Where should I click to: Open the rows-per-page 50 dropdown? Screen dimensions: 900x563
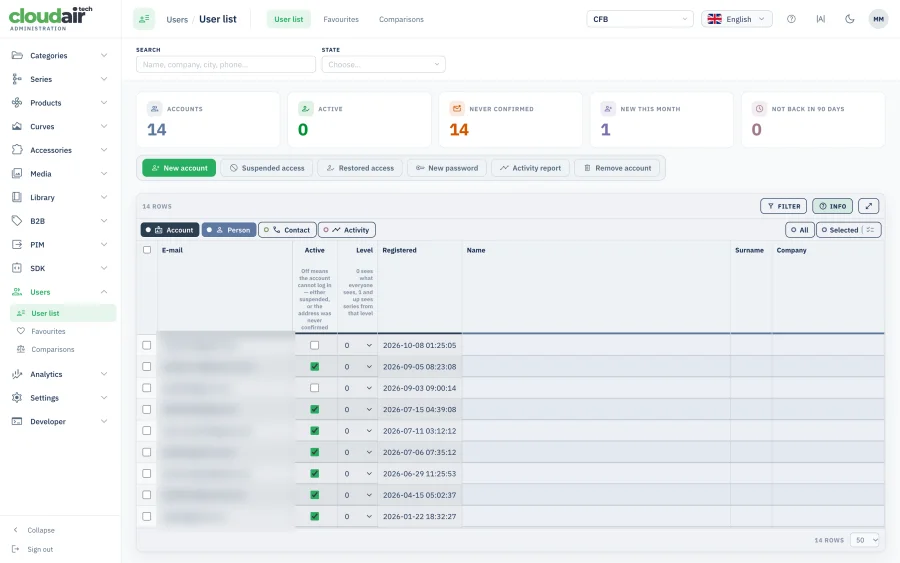(x=864, y=540)
